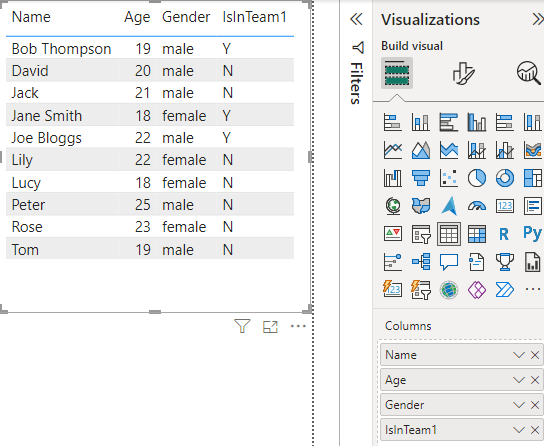Remove Age field from Columns
The image size is (544, 446).
pos(535,380)
